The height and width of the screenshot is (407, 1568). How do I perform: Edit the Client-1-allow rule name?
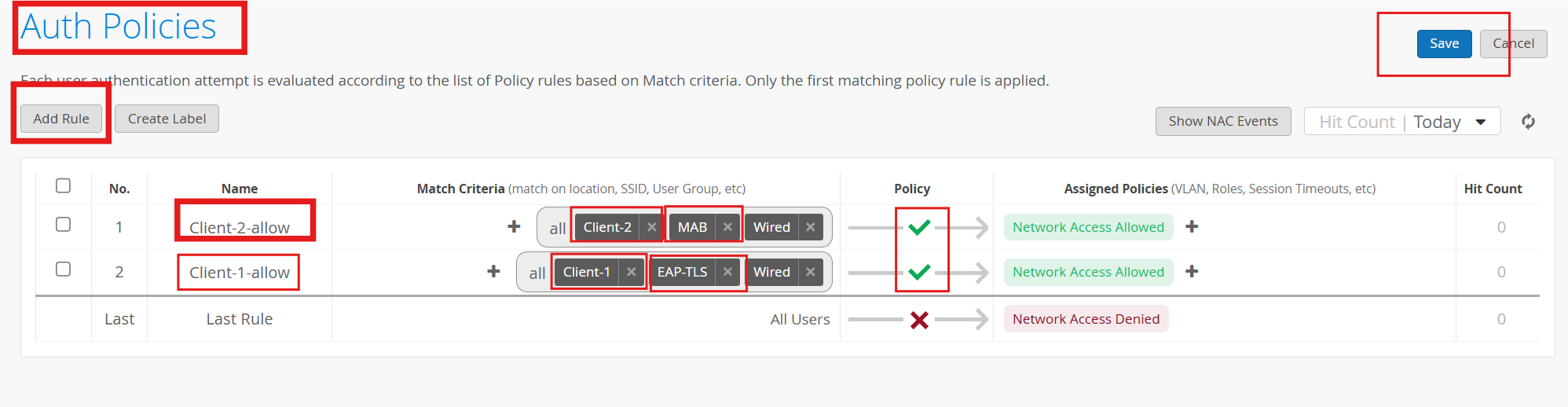(239, 273)
